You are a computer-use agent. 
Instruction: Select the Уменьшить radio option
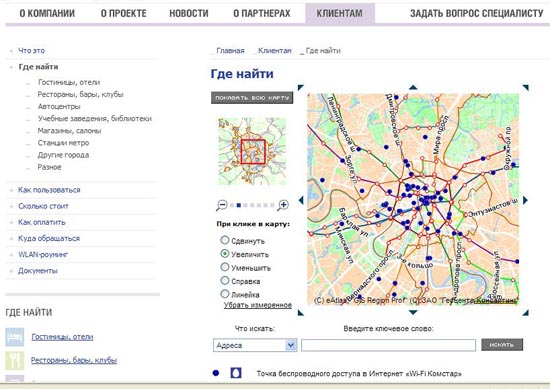pos(224,267)
